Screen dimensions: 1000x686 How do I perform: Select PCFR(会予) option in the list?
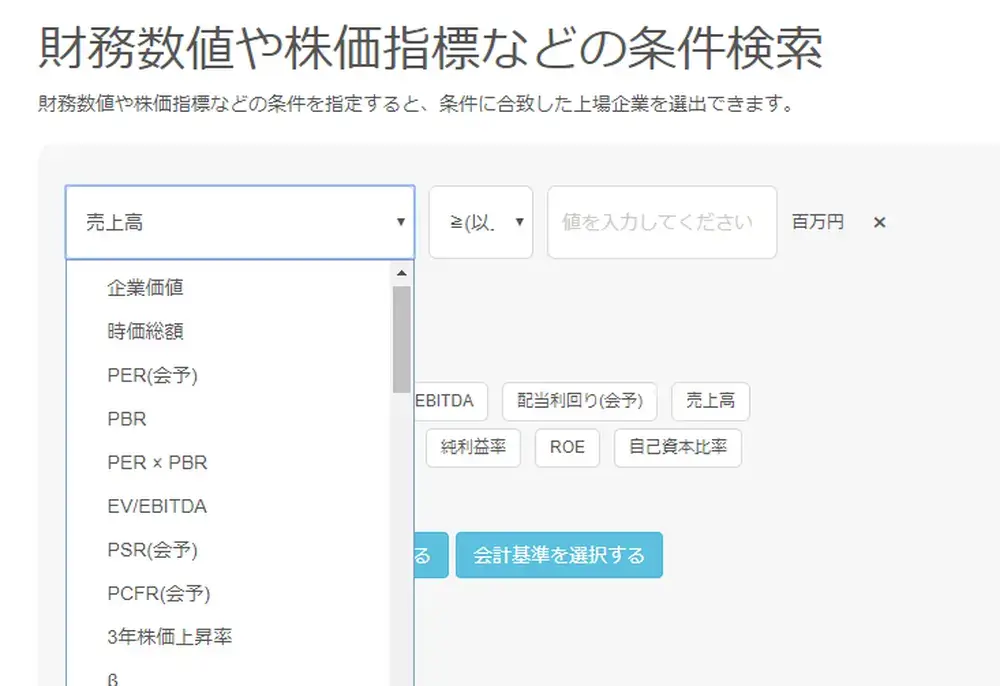[x=228, y=594]
